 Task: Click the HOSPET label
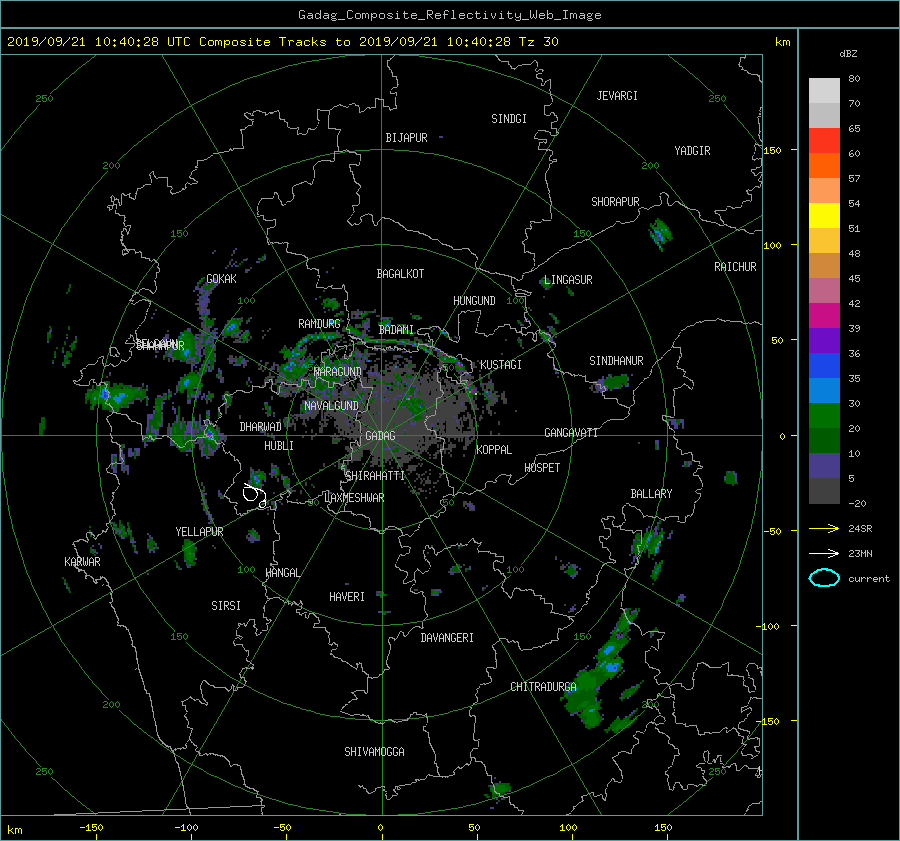[x=542, y=468]
